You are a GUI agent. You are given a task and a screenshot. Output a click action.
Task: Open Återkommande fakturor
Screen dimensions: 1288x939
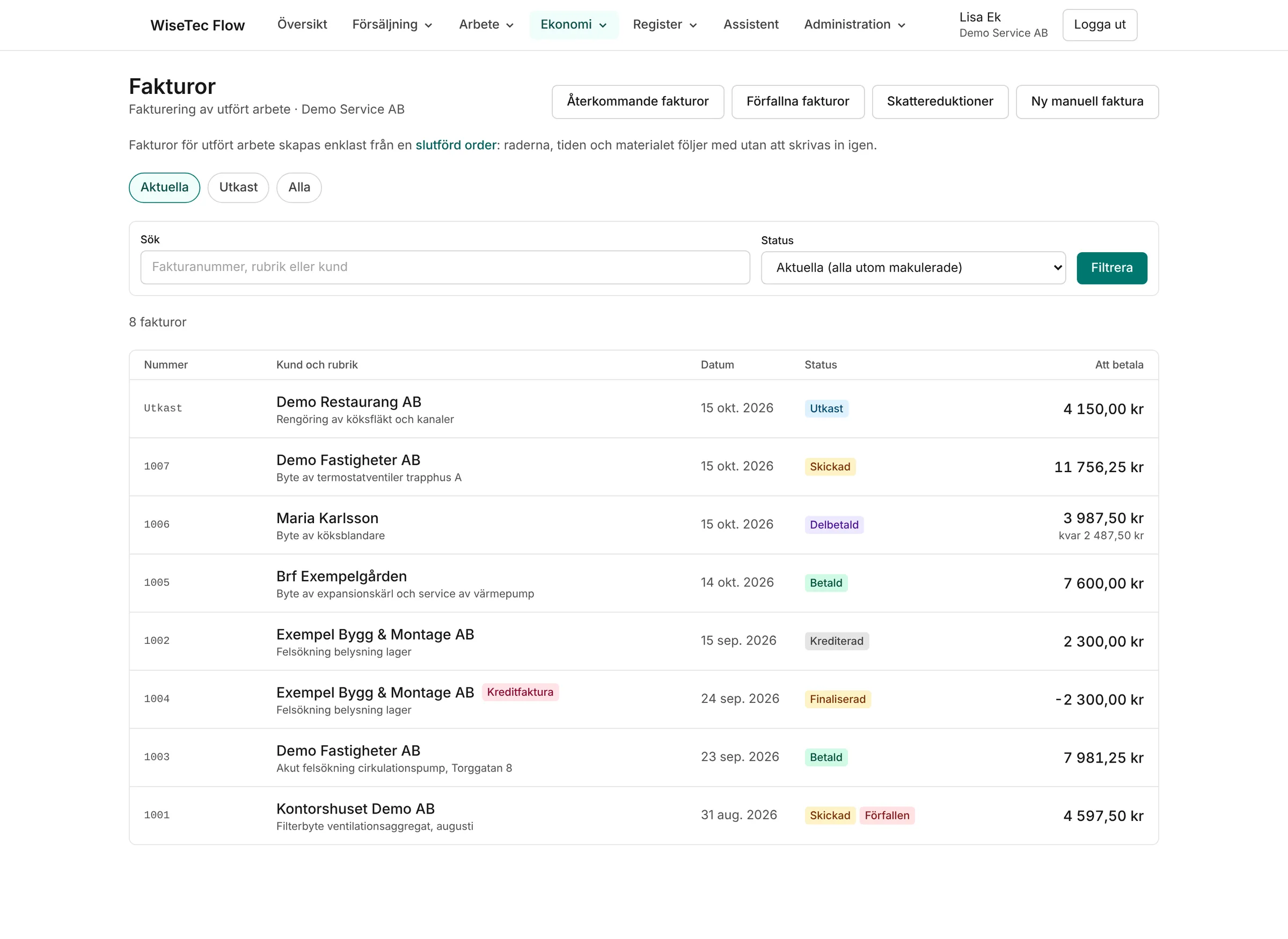[x=637, y=102]
